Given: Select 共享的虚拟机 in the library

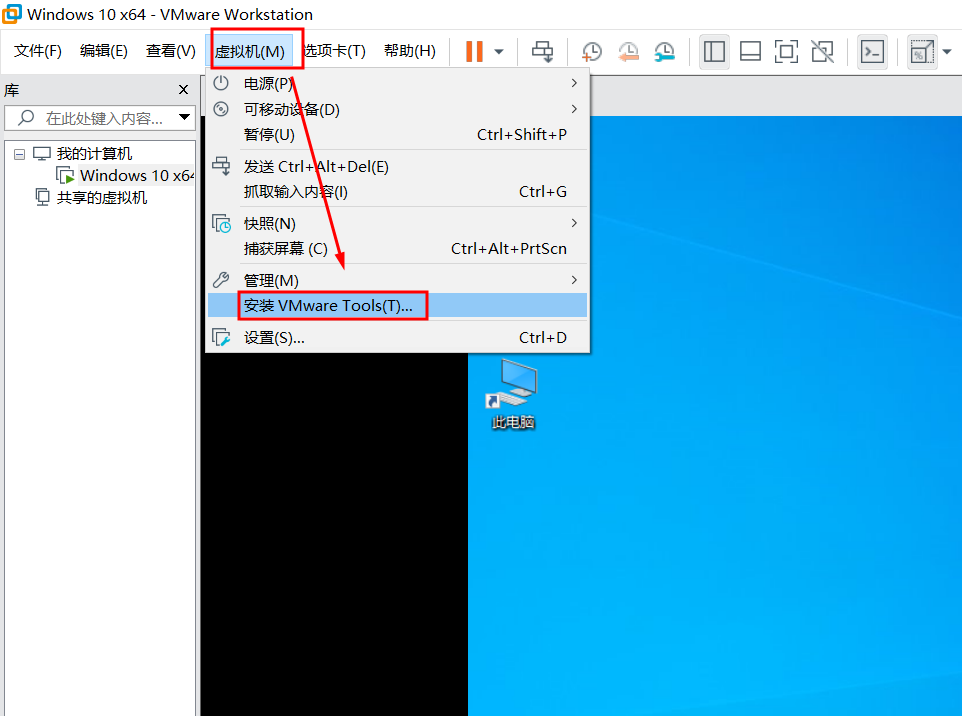Looking at the screenshot, I should (x=102, y=198).
